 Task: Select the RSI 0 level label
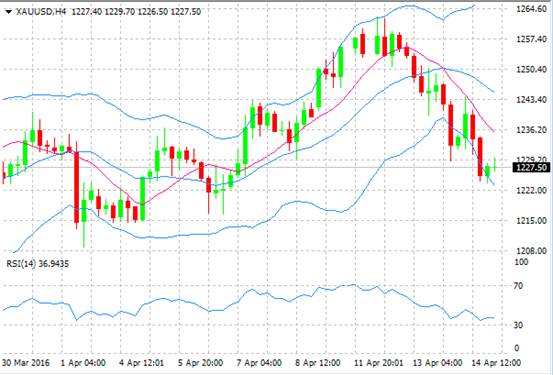[x=517, y=348]
